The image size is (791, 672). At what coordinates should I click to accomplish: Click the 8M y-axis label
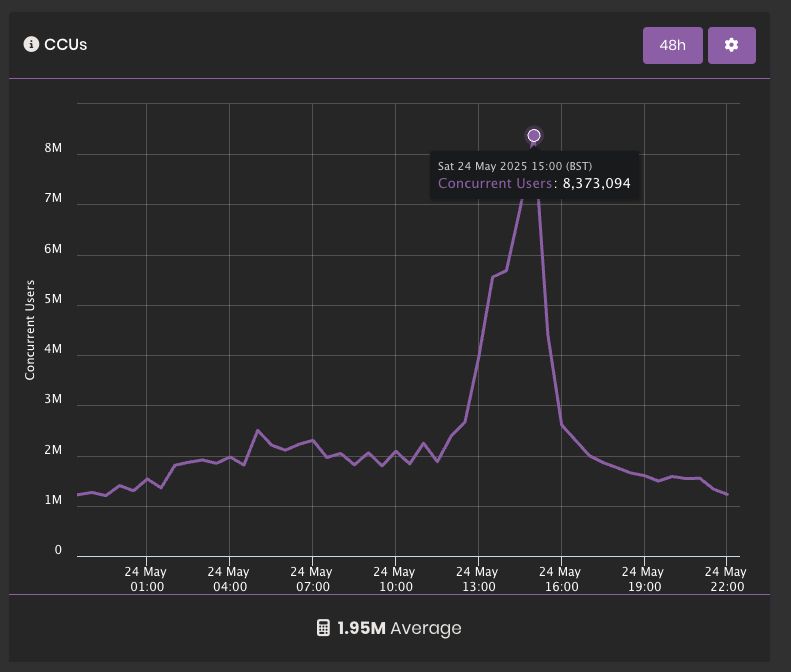53,148
